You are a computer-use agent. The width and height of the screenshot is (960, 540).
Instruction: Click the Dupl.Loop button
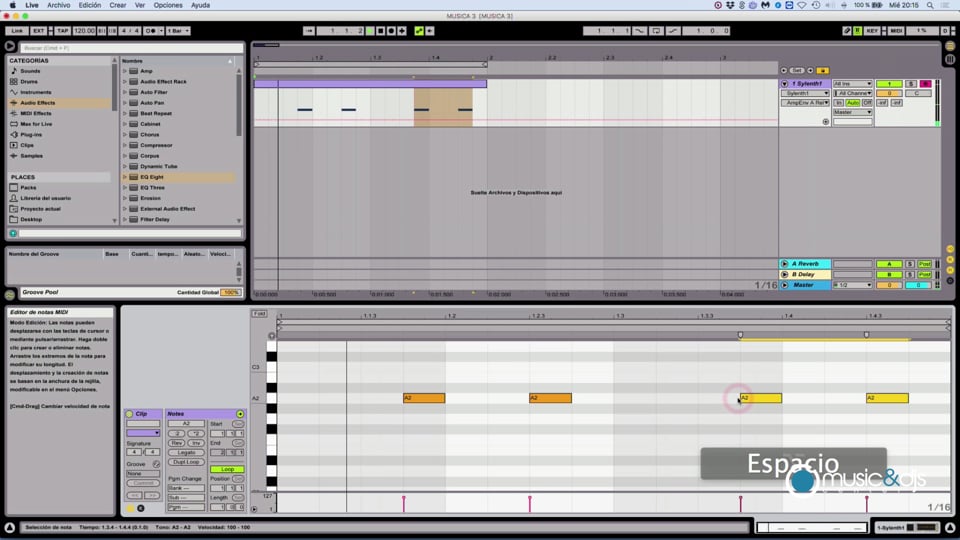point(186,462)
